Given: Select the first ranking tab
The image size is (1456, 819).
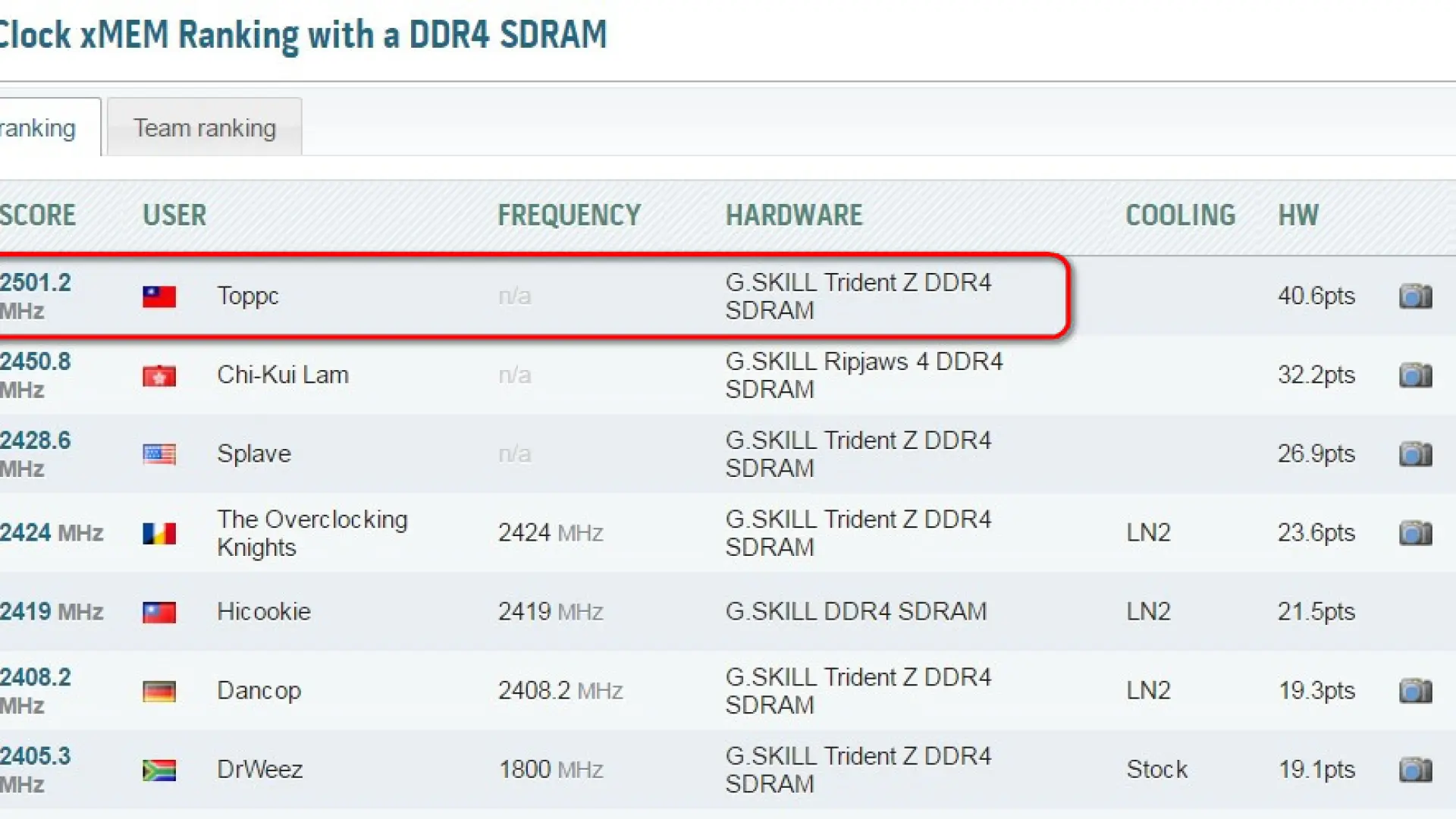Looking at the screenshot, I should [38, 127].
